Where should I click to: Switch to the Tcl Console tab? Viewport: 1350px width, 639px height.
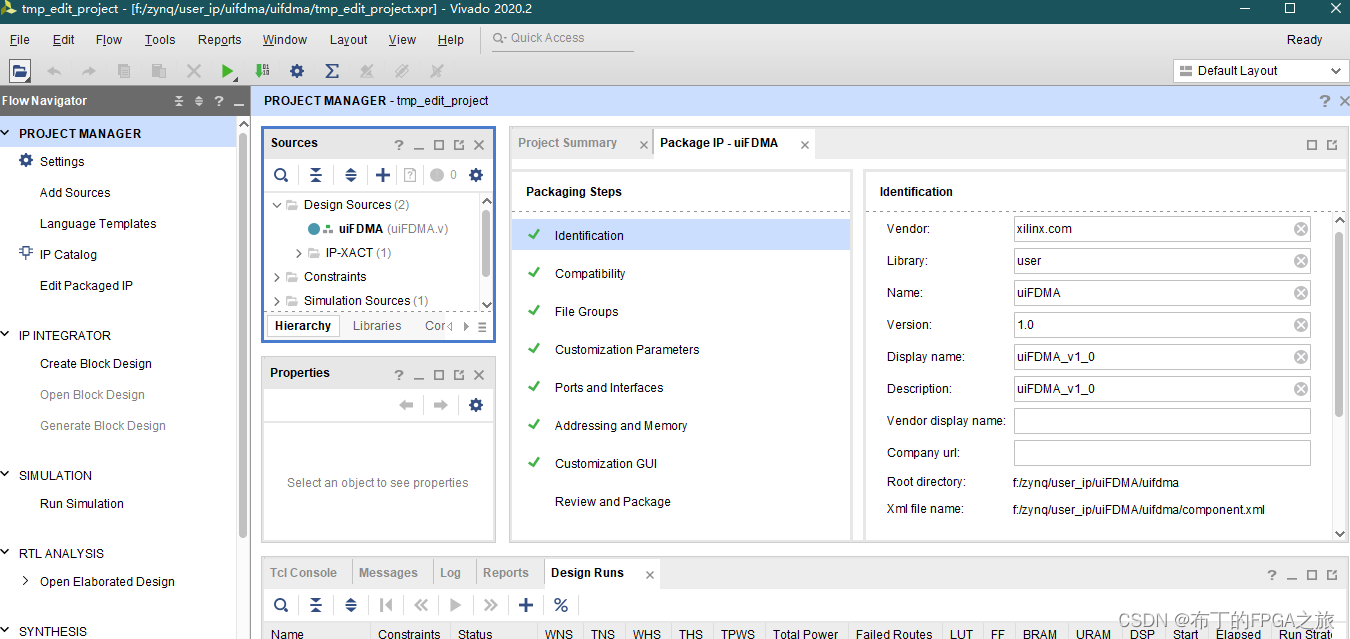[x=303, y=573]
